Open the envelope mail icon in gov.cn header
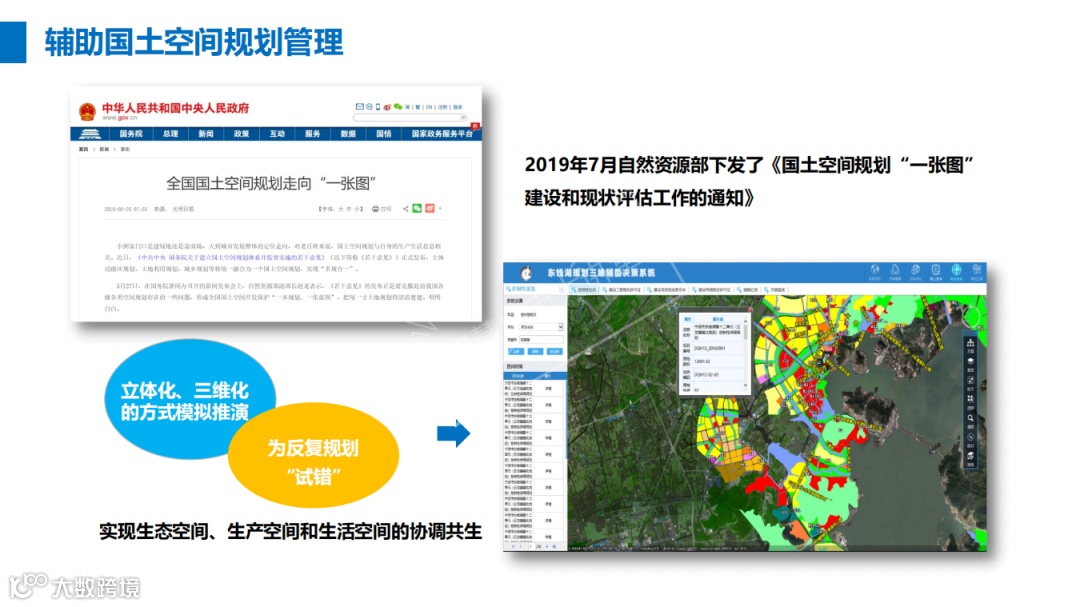Screen dimensions: 1080x607 360,107
